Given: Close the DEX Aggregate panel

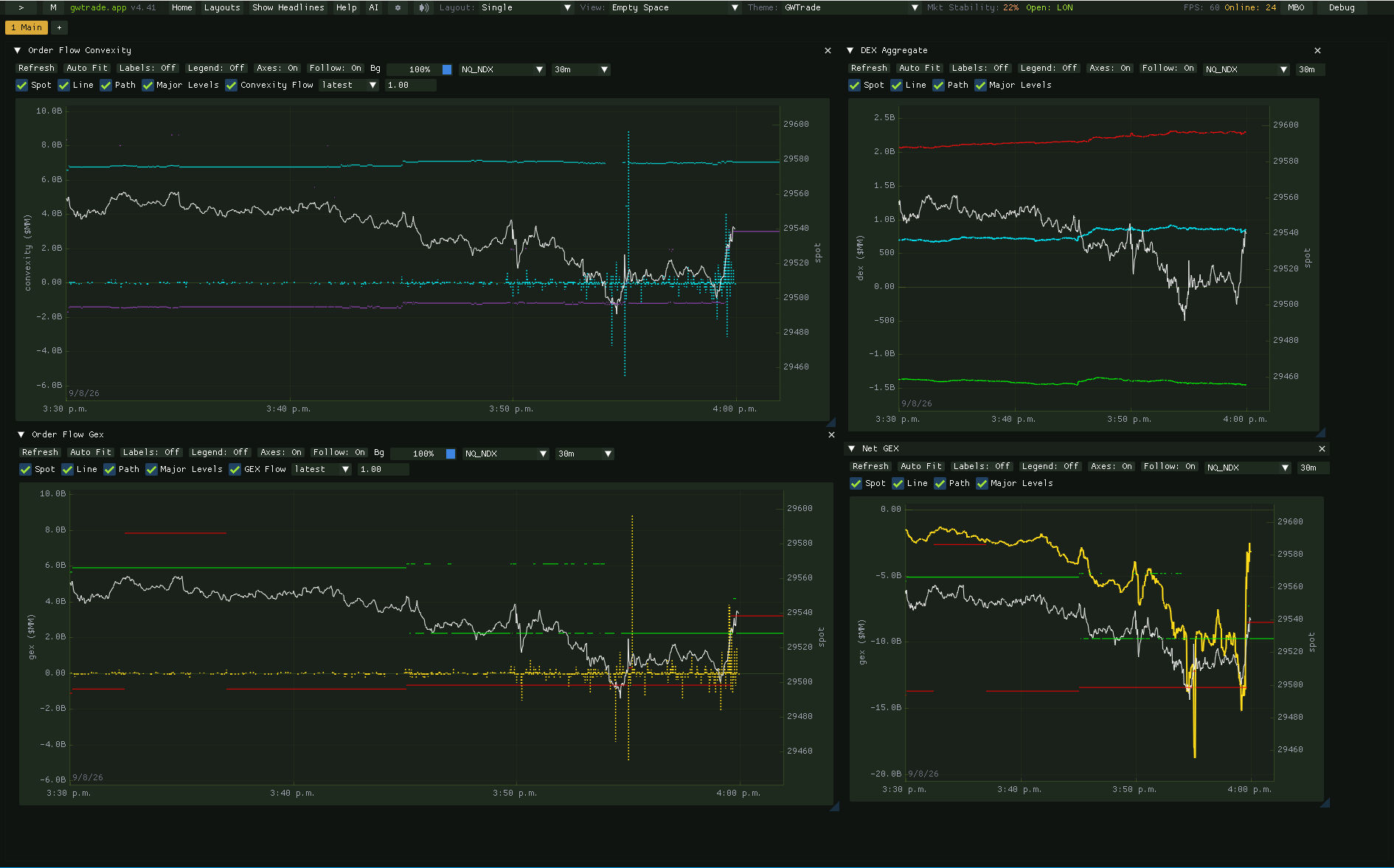Looking at the screenshot, I should point(1317,51).
